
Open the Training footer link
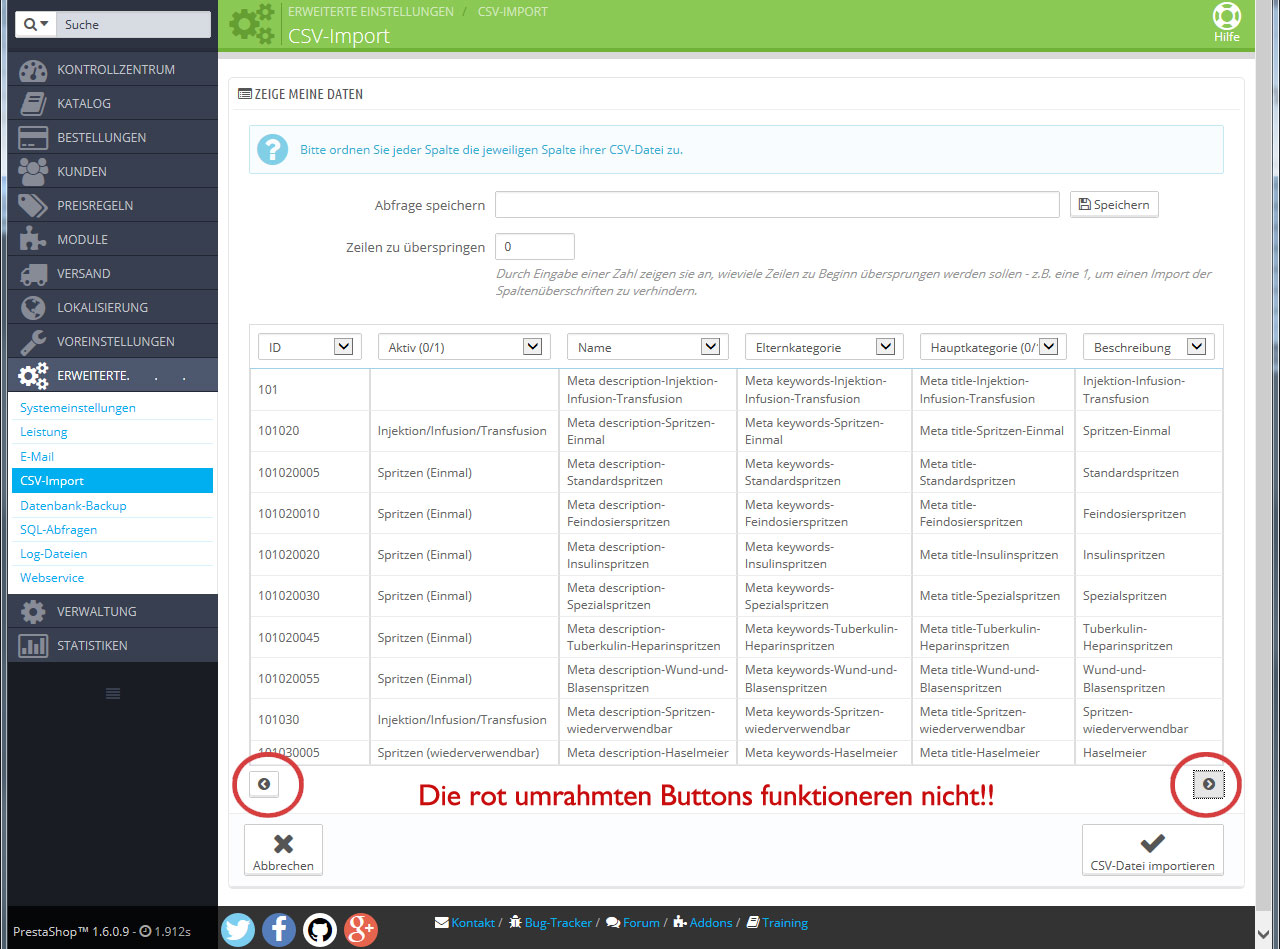point(777,923)
